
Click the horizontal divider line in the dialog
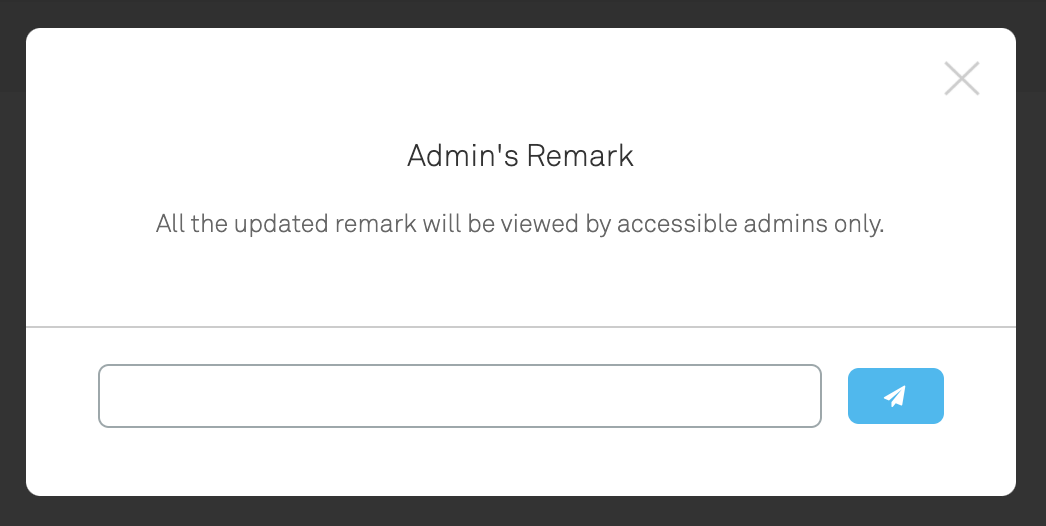coord(520,327)
